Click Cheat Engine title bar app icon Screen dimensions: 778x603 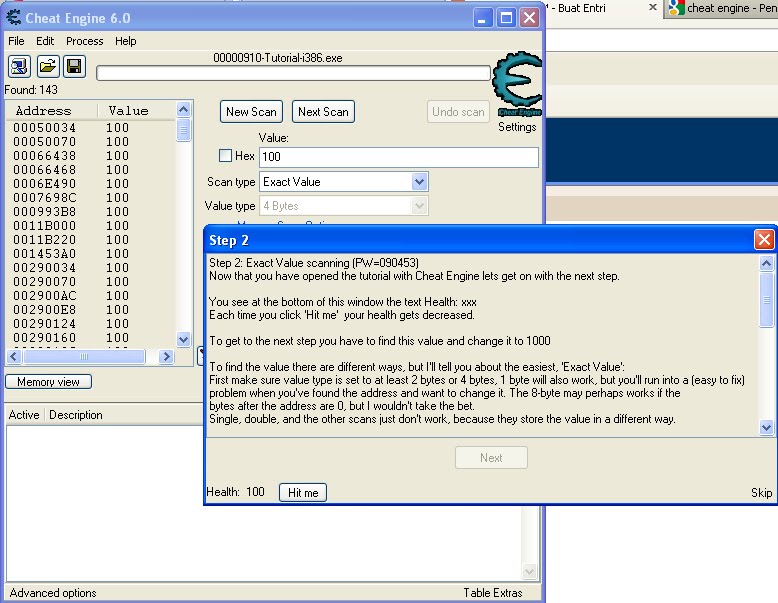(x=13, y=18)
